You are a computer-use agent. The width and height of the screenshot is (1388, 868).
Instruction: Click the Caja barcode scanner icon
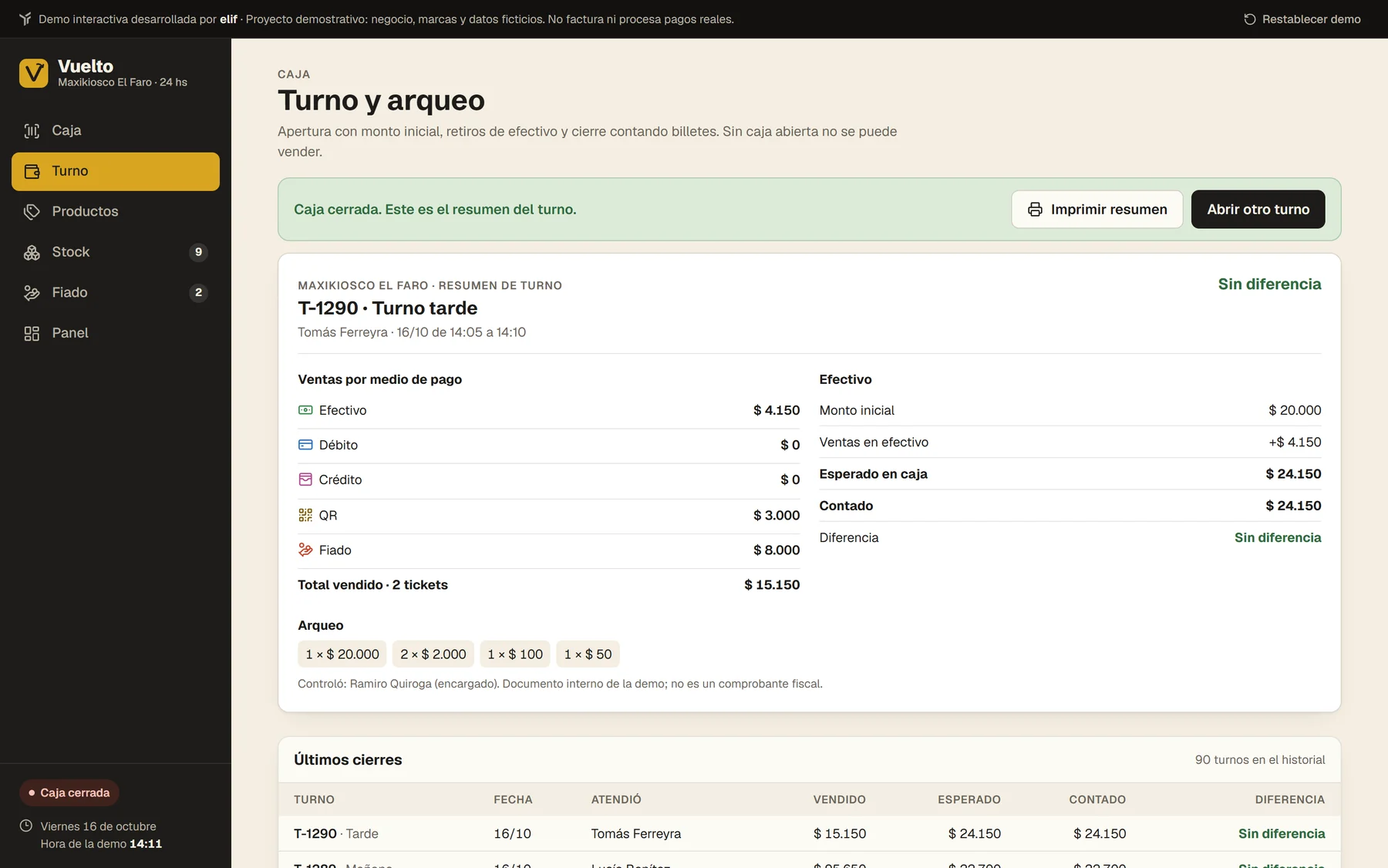point(32,131)
